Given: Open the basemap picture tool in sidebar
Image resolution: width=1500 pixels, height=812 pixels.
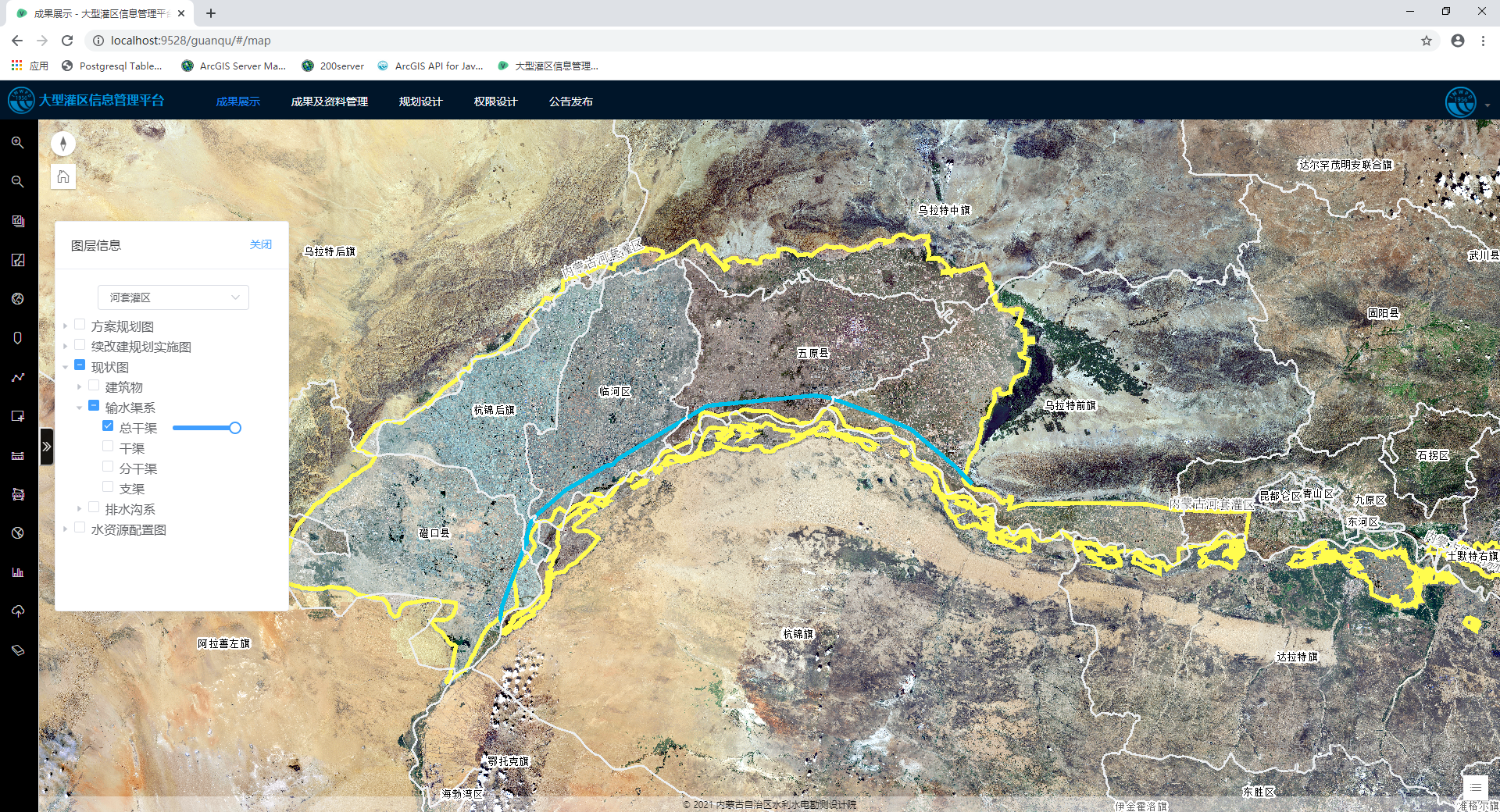Looking at the screenshot, I should tap(17, 260).
